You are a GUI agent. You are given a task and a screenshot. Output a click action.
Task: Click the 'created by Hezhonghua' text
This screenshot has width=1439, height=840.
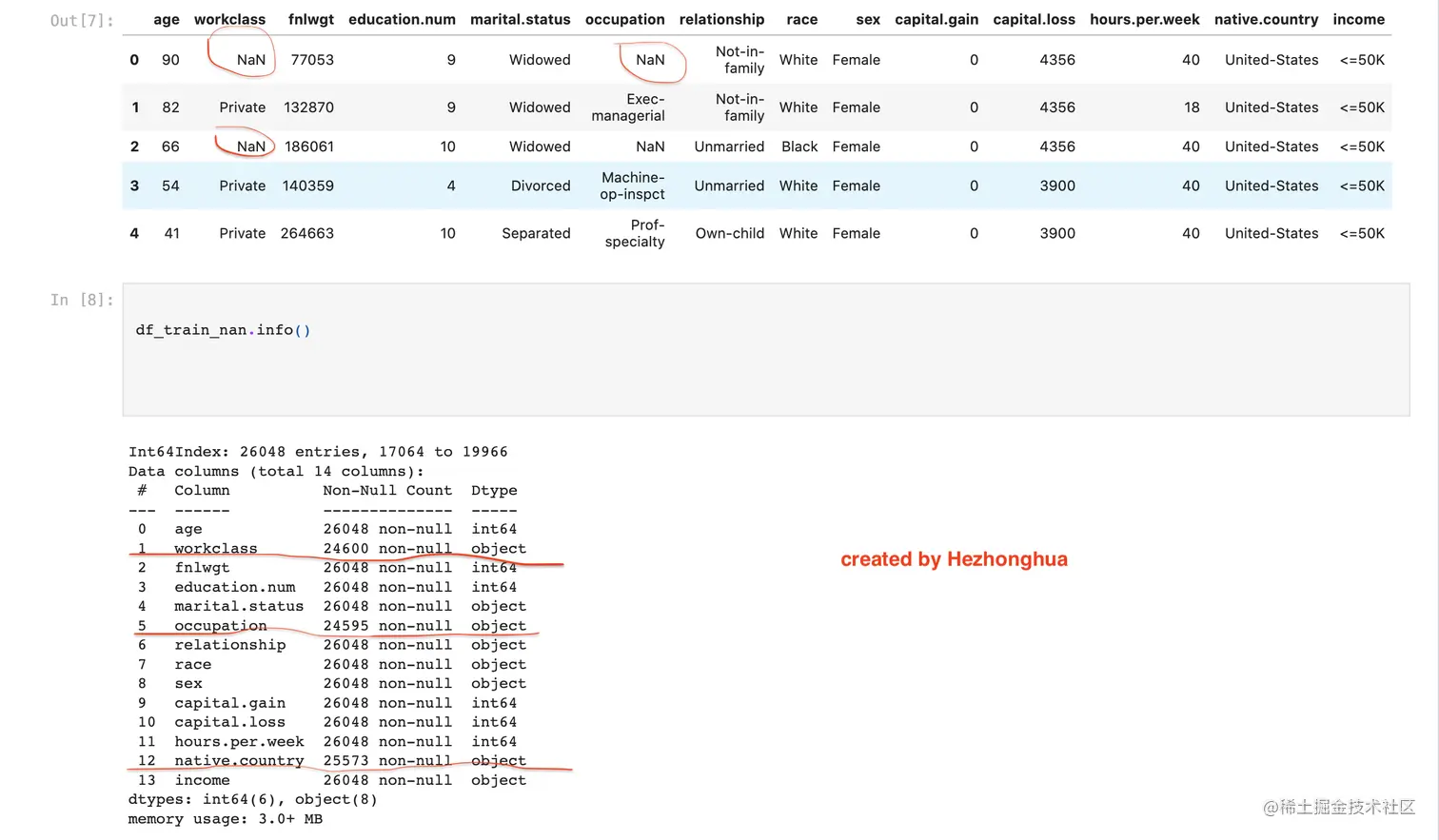coord(954,559)
